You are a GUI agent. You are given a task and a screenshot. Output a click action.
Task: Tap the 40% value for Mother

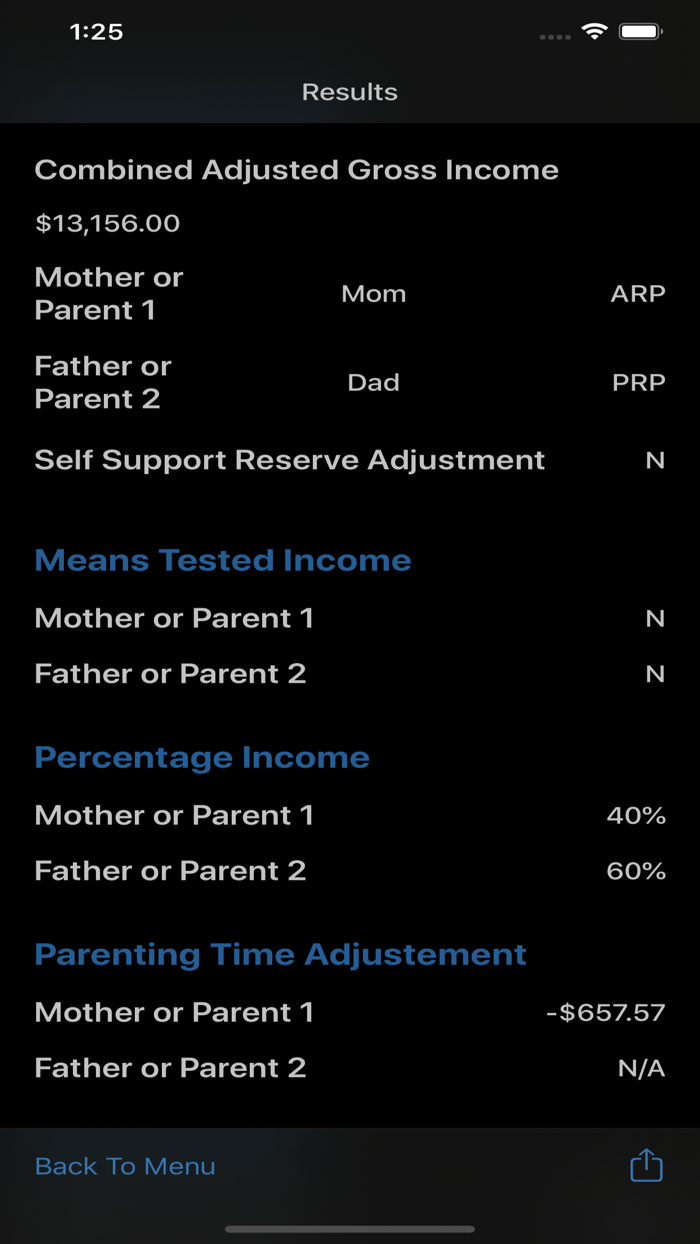pos(637,815)
